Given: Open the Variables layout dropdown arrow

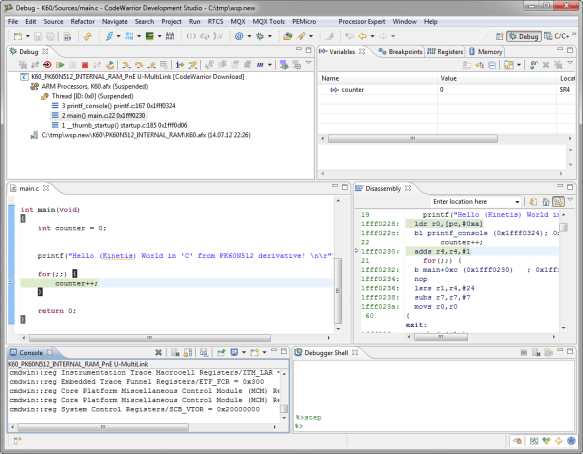Looking at the screenshot, I should point(519,65).
